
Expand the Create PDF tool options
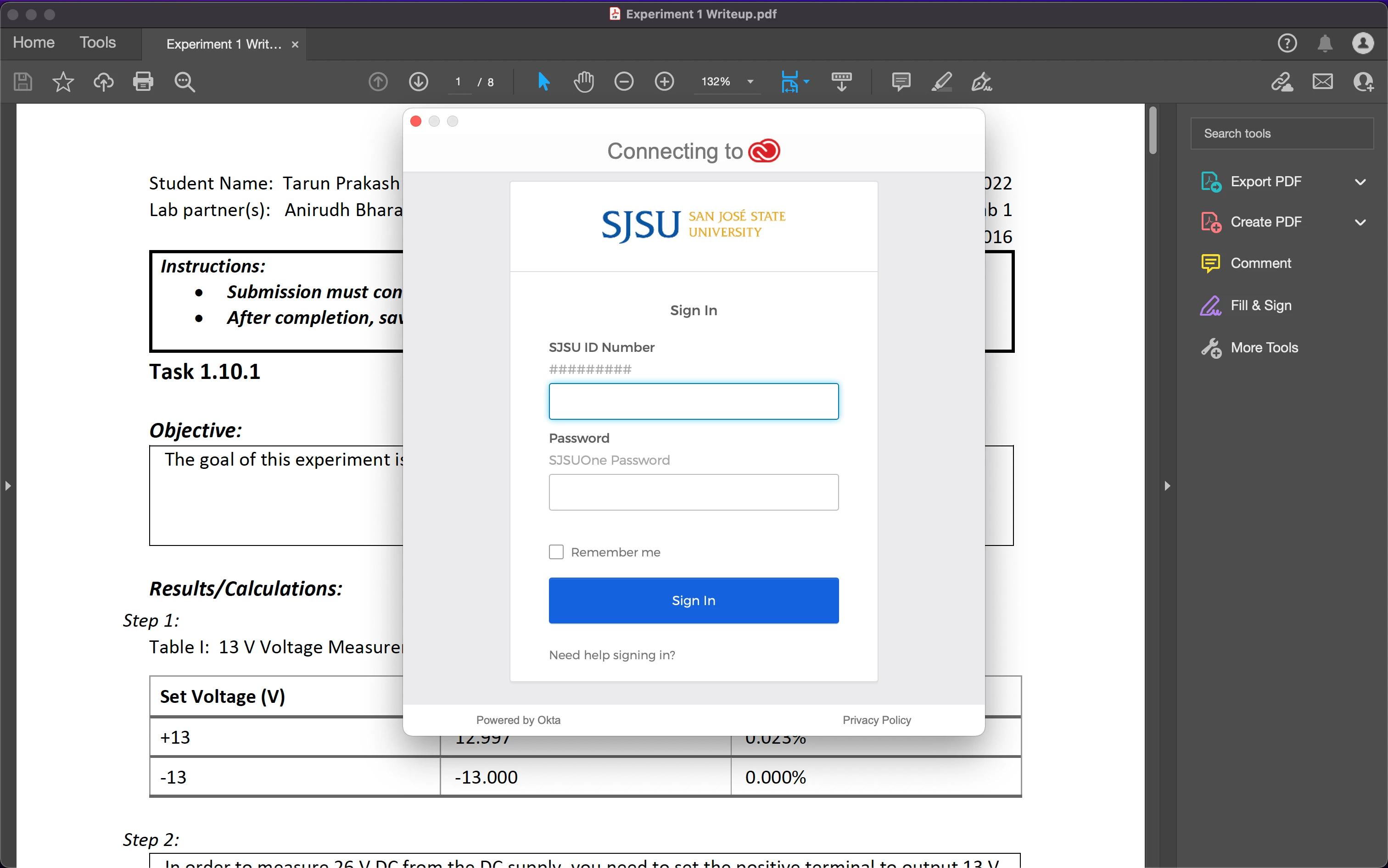(1360, 222)
